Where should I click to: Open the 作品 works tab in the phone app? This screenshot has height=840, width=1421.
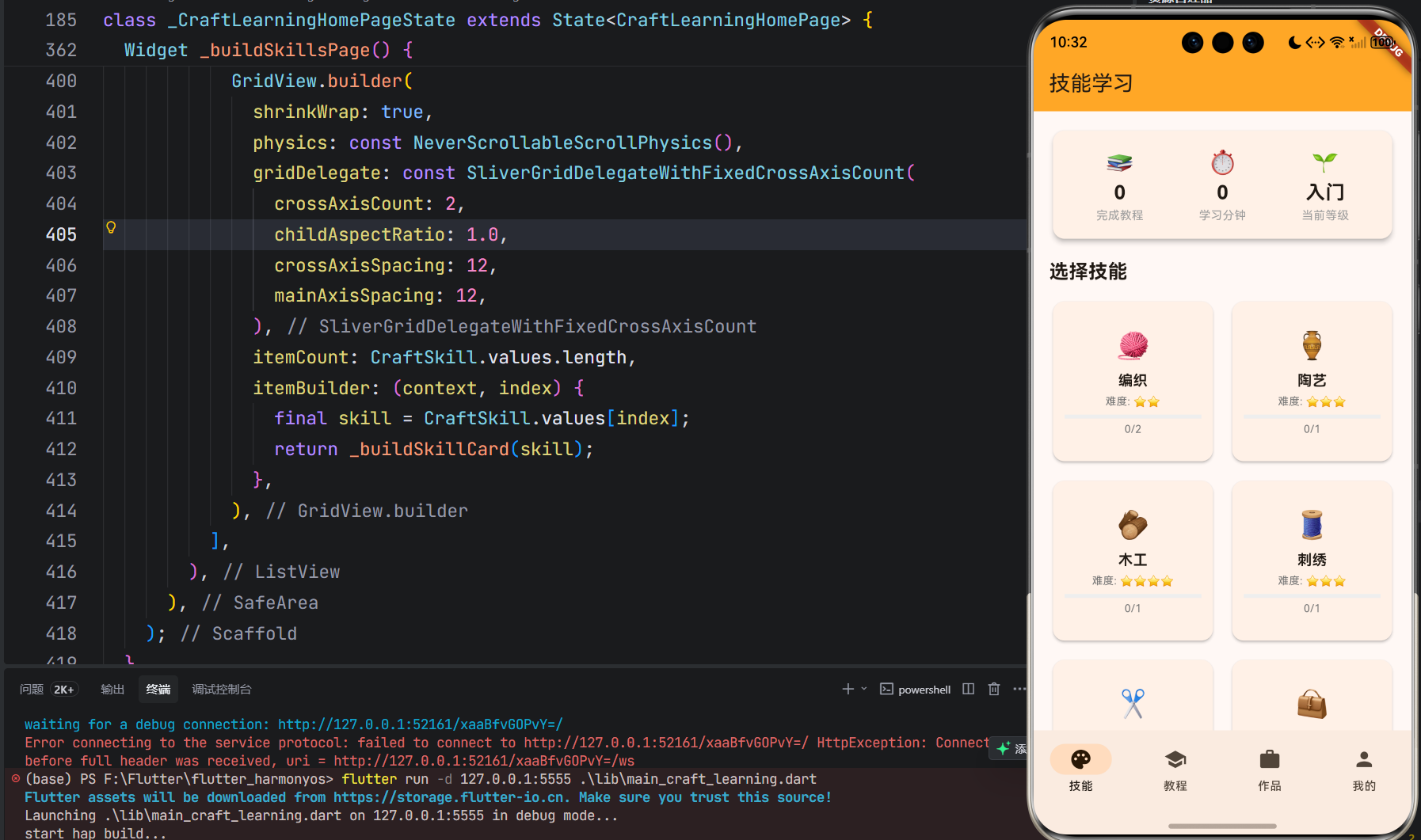coord(1270,769)
